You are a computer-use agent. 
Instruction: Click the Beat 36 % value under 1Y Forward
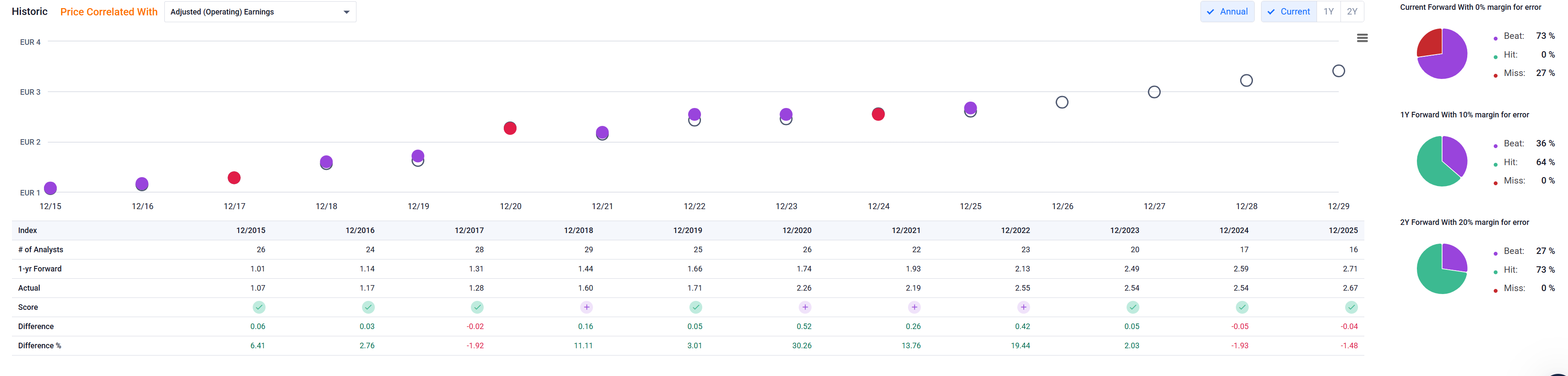pos(1545,143)
